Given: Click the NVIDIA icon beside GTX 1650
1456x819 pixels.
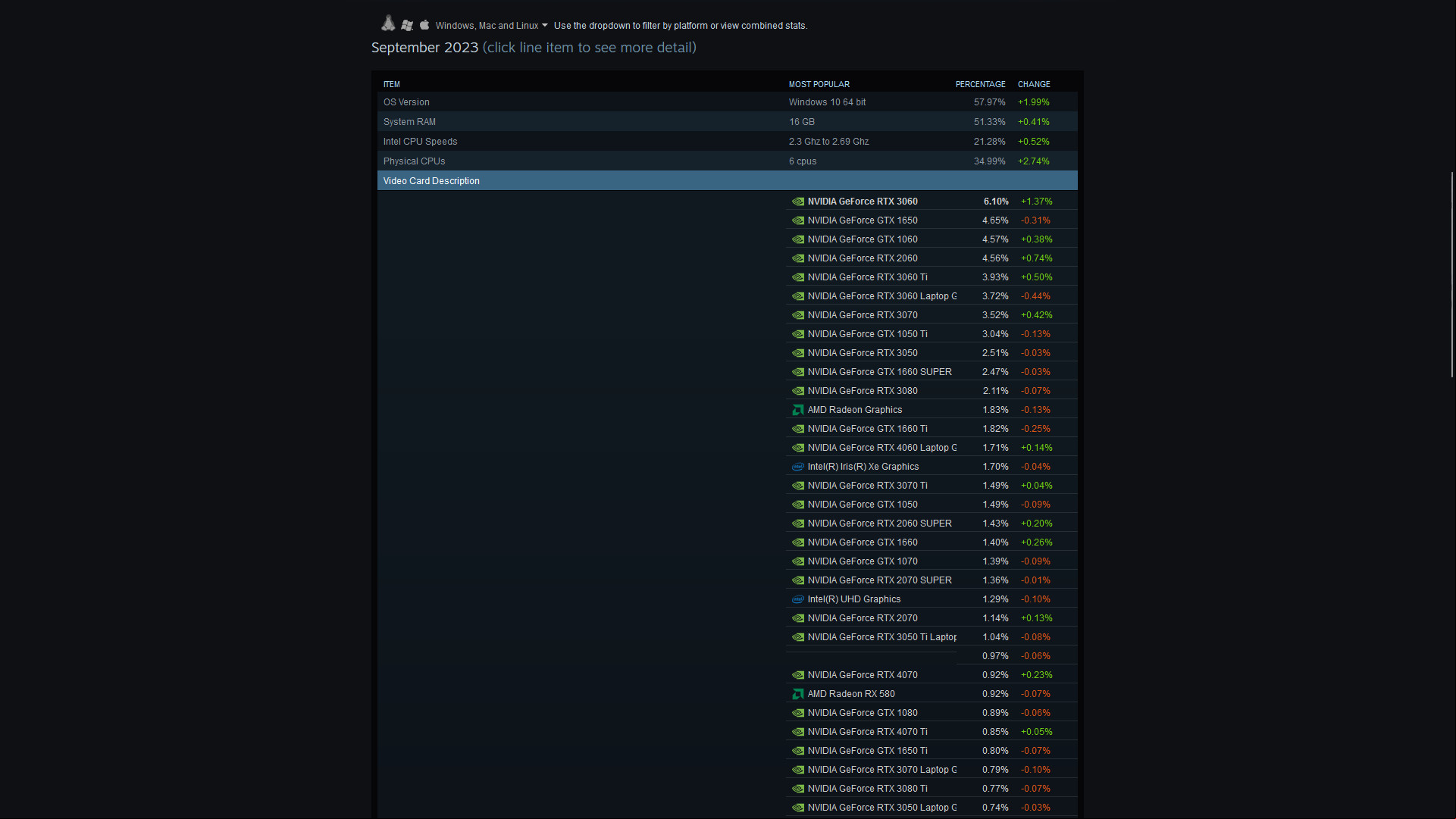Looking at the screenshot, I should (797, 220).
